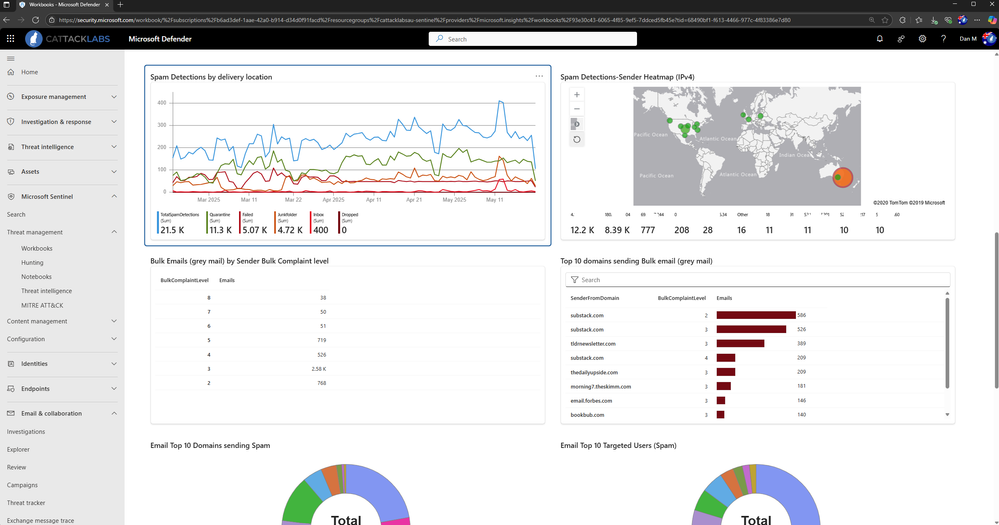
Task: Open the help question mark
Action: point(944,39)
